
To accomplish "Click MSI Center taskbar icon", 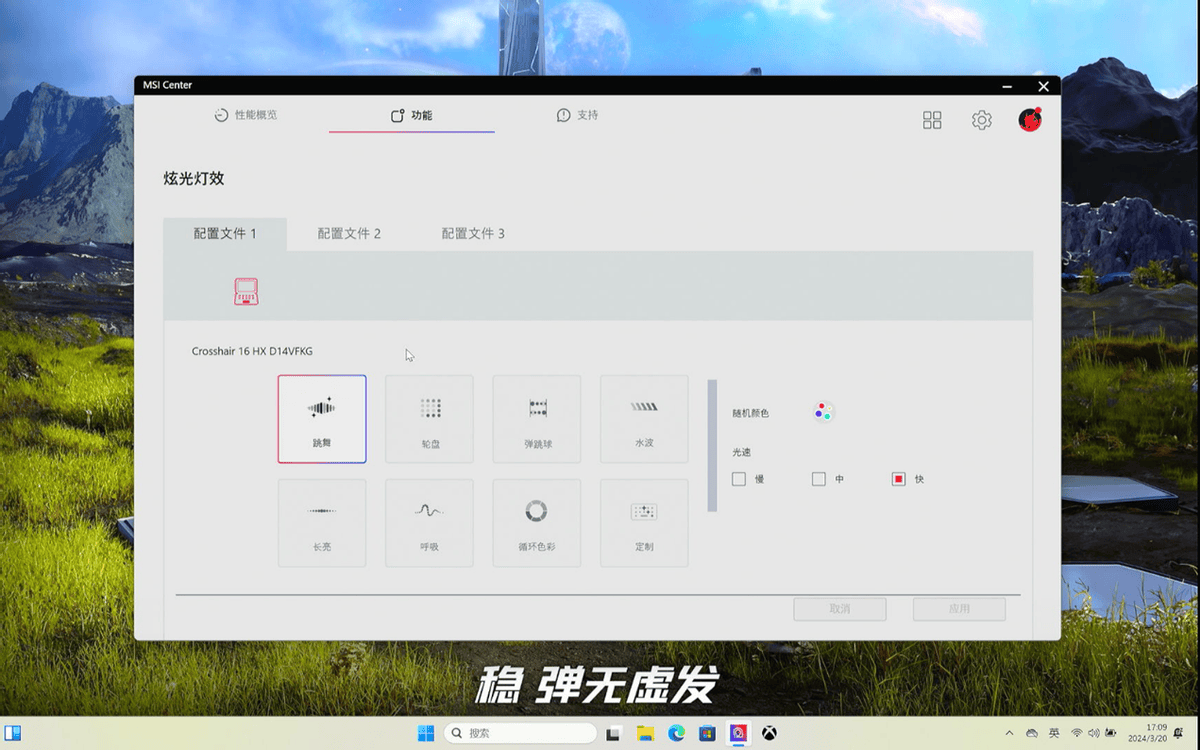I will click(x=738, y=733).
